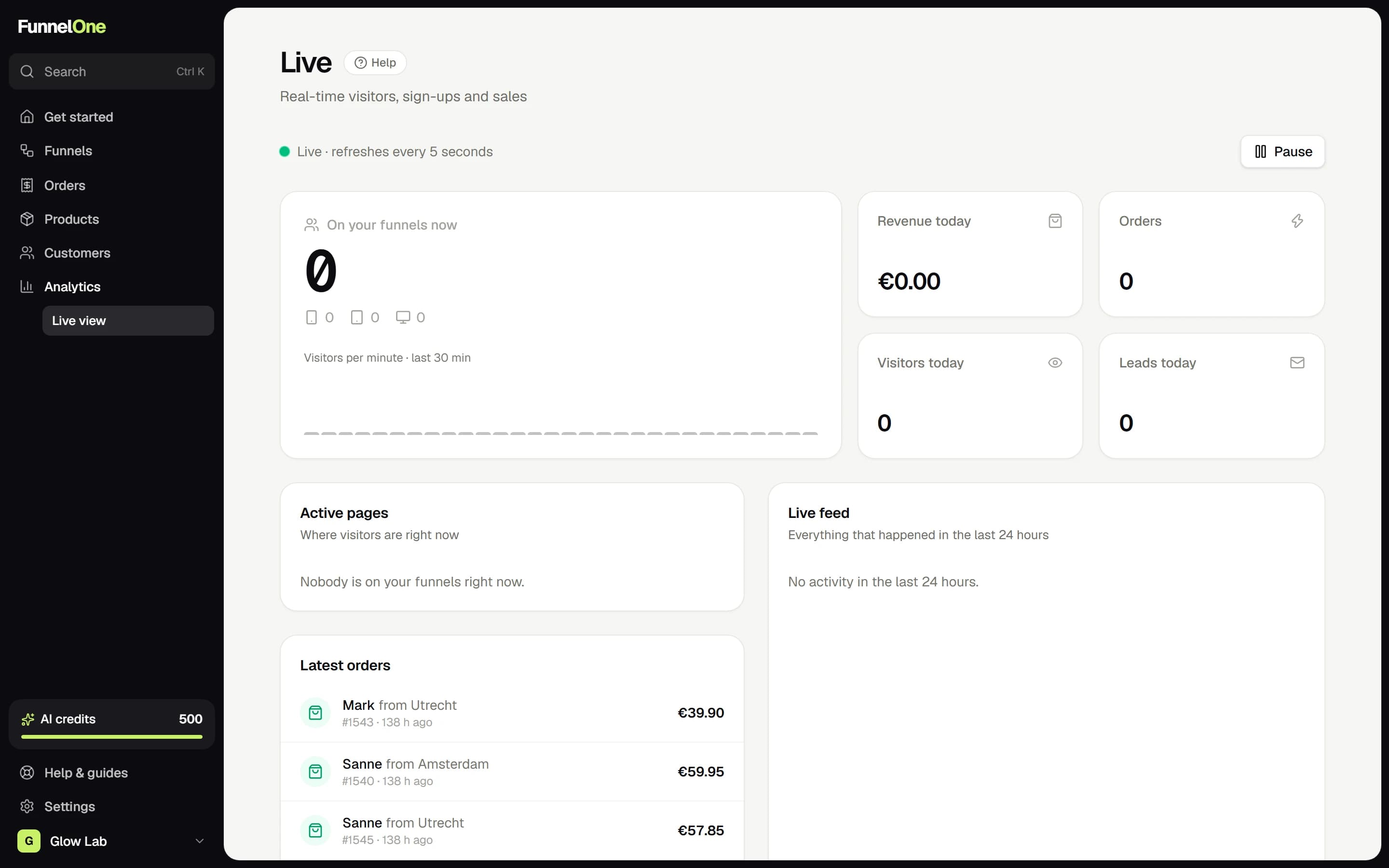
Task: Click the Visitors today eye icon
Action: (1055, 363)
